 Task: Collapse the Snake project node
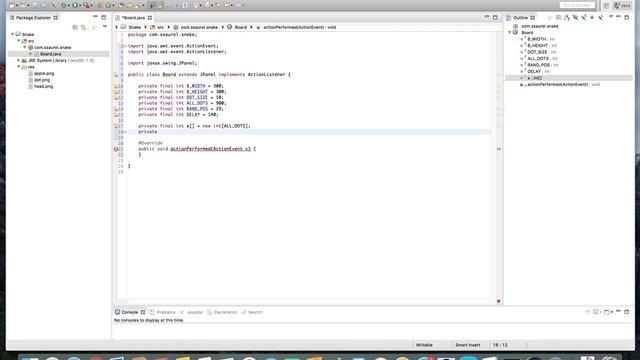pyautogui.click(x=13, y=34)
